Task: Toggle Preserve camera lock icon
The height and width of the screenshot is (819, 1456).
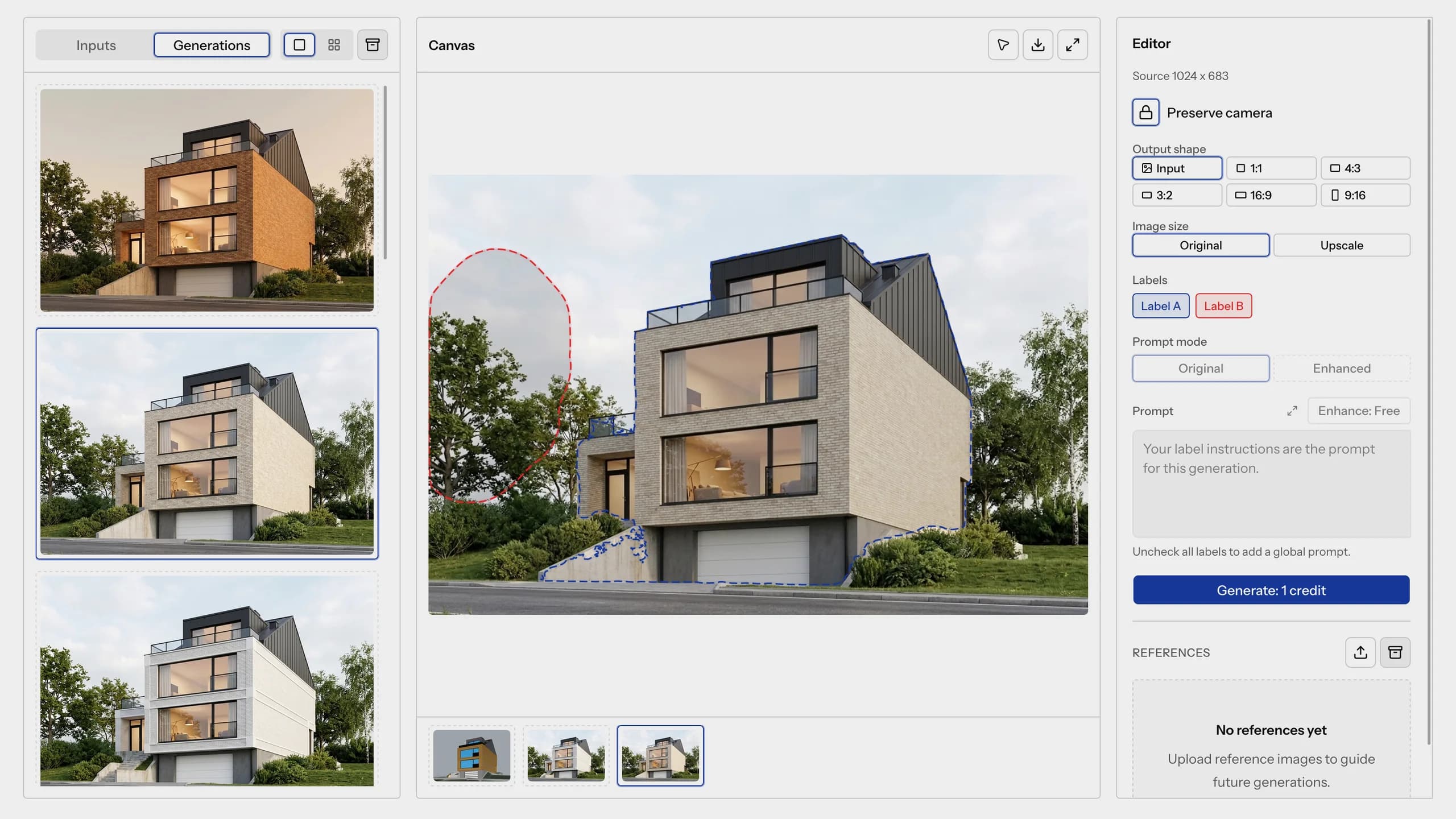Action: pos(1145,112)
